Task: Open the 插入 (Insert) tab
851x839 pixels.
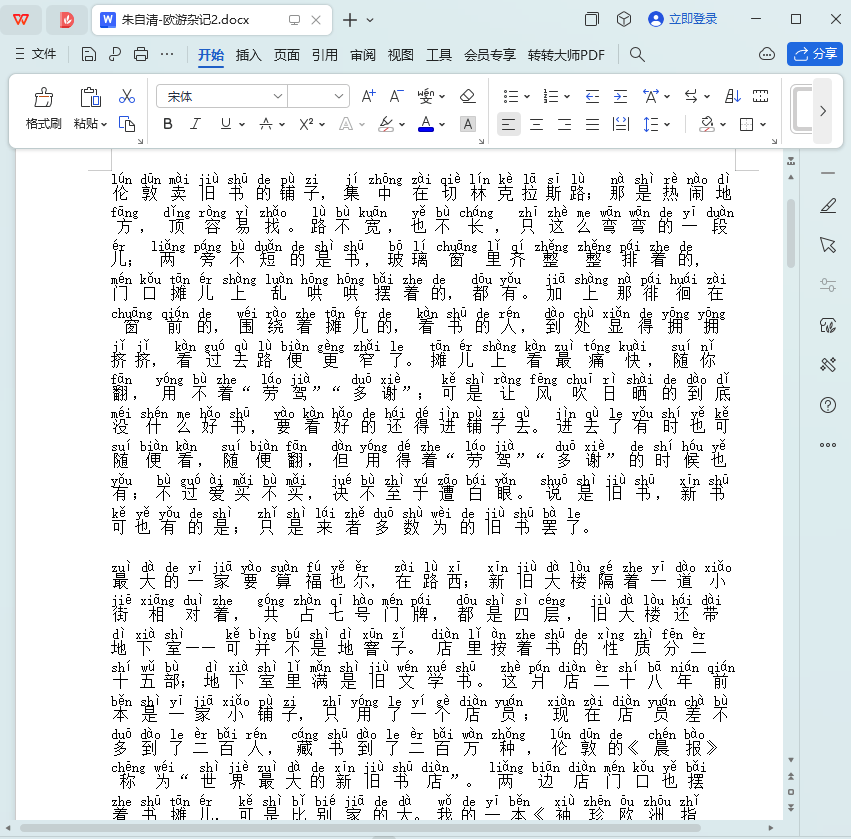Action: (249, 55)
